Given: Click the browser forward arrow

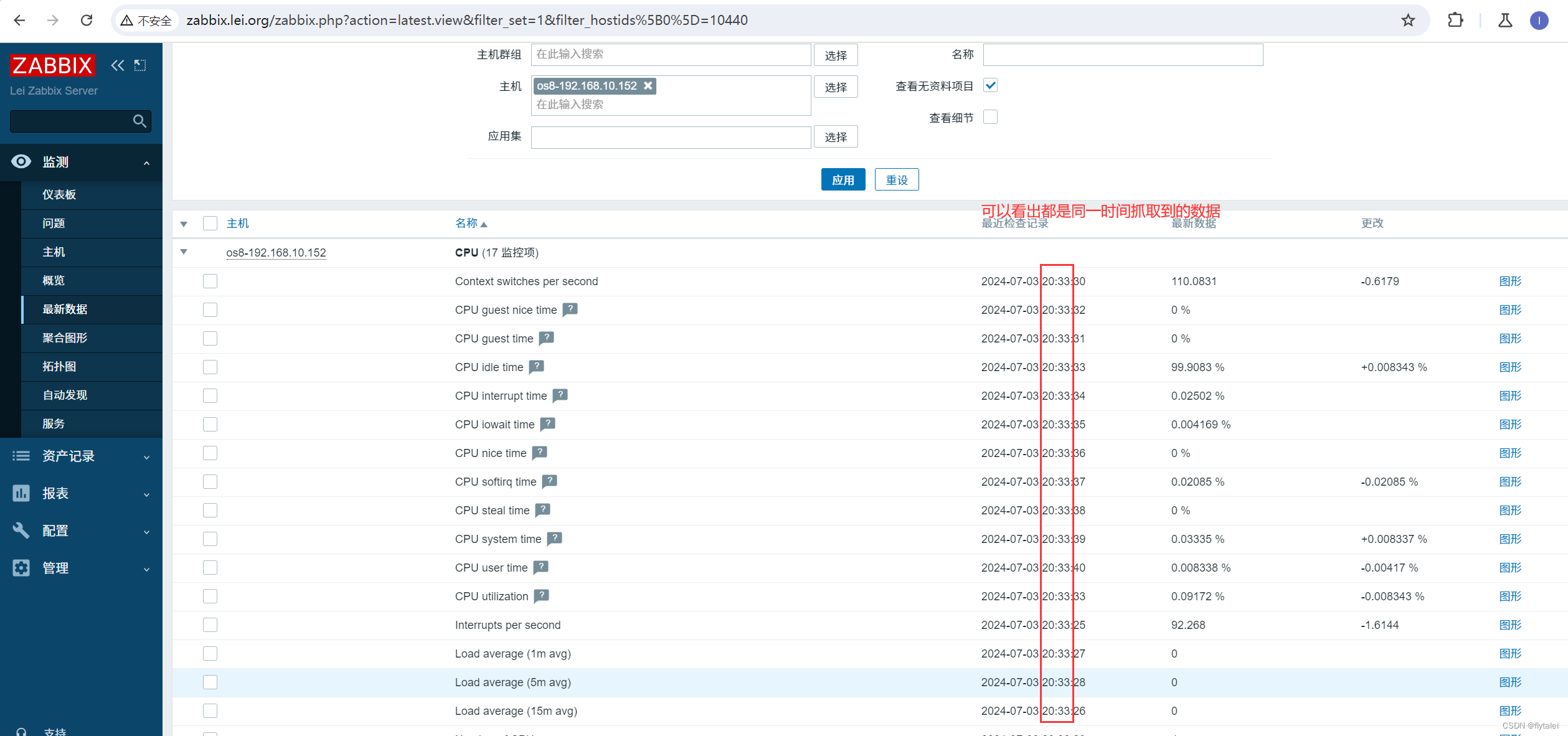Looking at the screenshot, I should point(53,21).
